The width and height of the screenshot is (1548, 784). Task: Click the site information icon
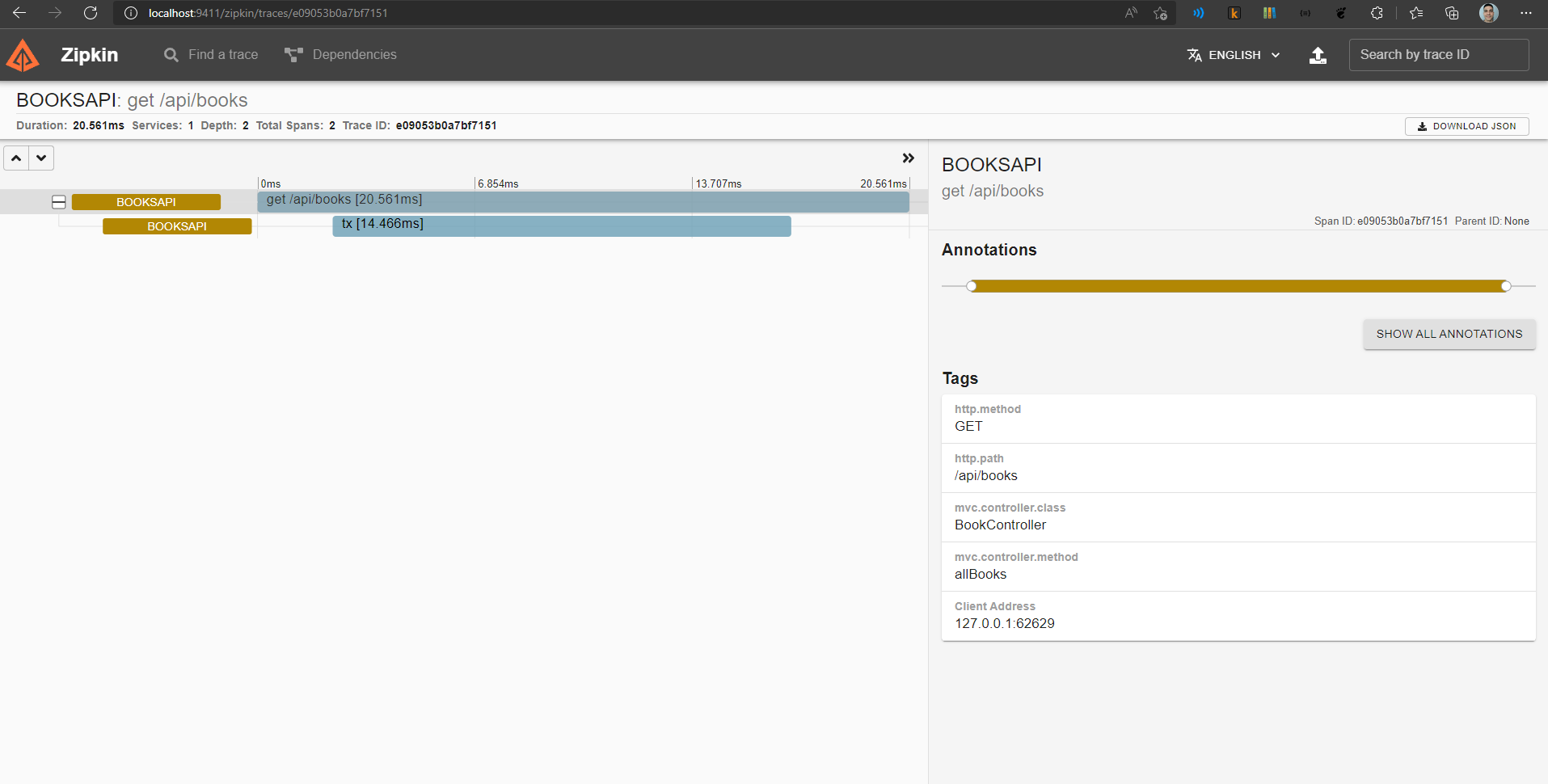[131, 13]
